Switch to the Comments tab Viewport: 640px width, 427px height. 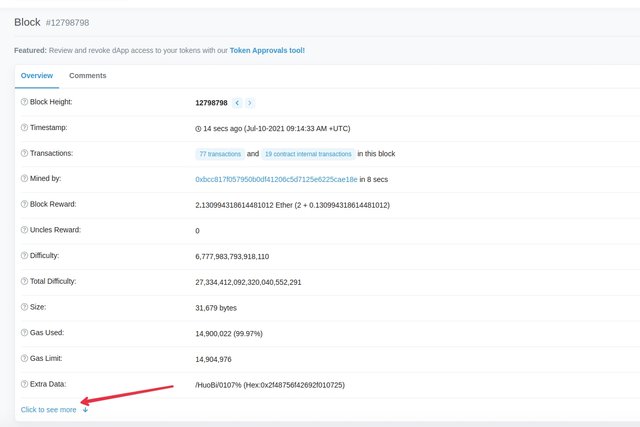click(87, 76)
